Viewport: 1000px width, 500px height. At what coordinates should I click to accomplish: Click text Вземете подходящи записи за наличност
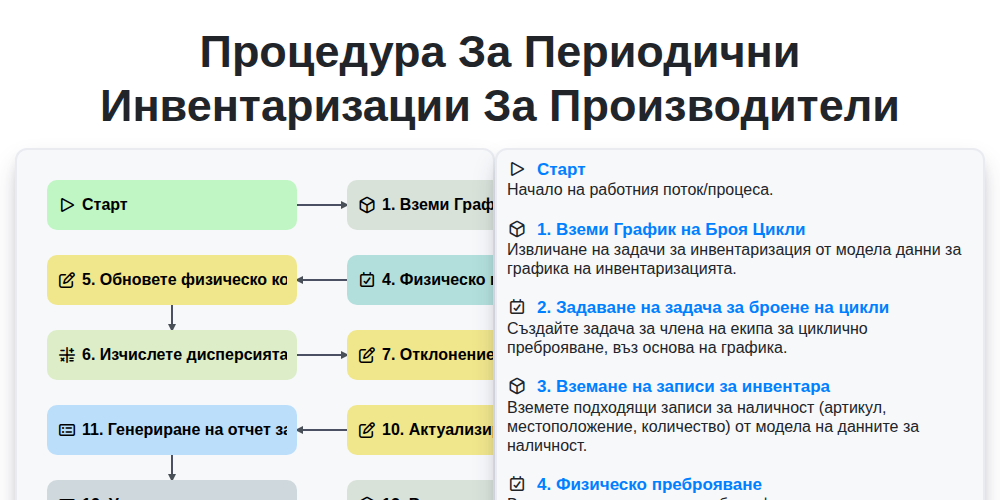pyautogui.click(x=713, y=427)
